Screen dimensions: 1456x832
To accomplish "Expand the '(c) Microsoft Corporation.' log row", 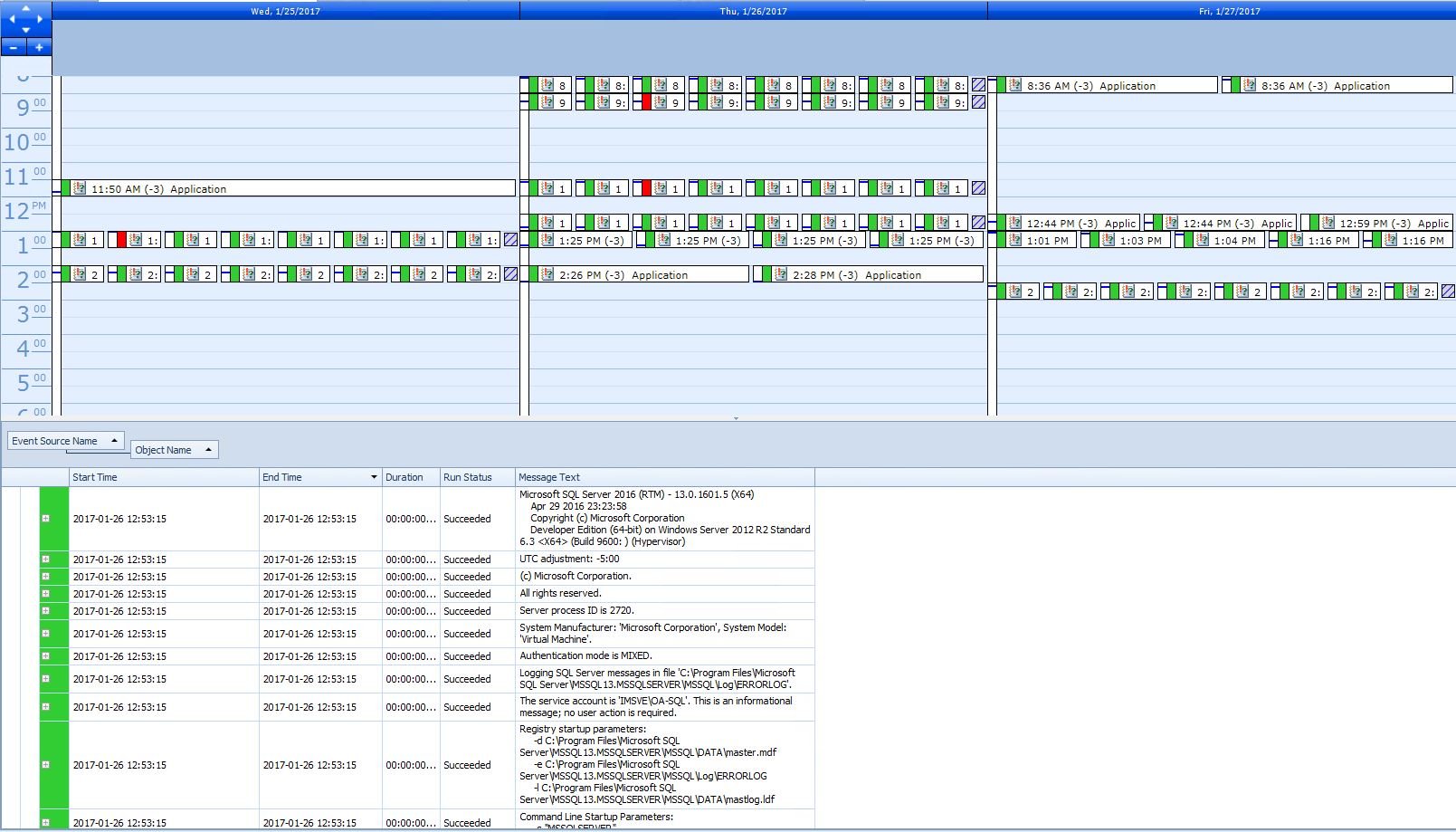I will (x=45, y=577).
